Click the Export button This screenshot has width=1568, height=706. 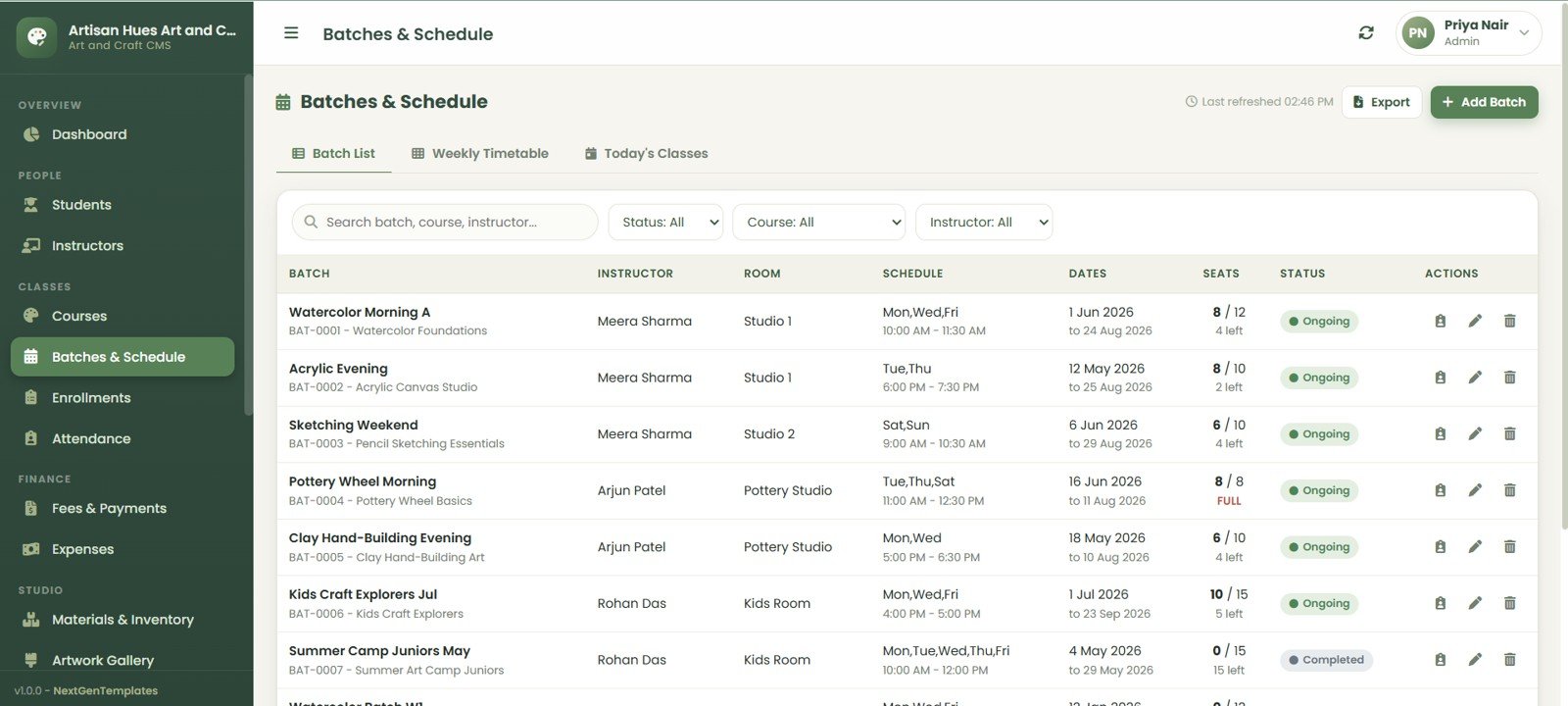[1381, 102]
